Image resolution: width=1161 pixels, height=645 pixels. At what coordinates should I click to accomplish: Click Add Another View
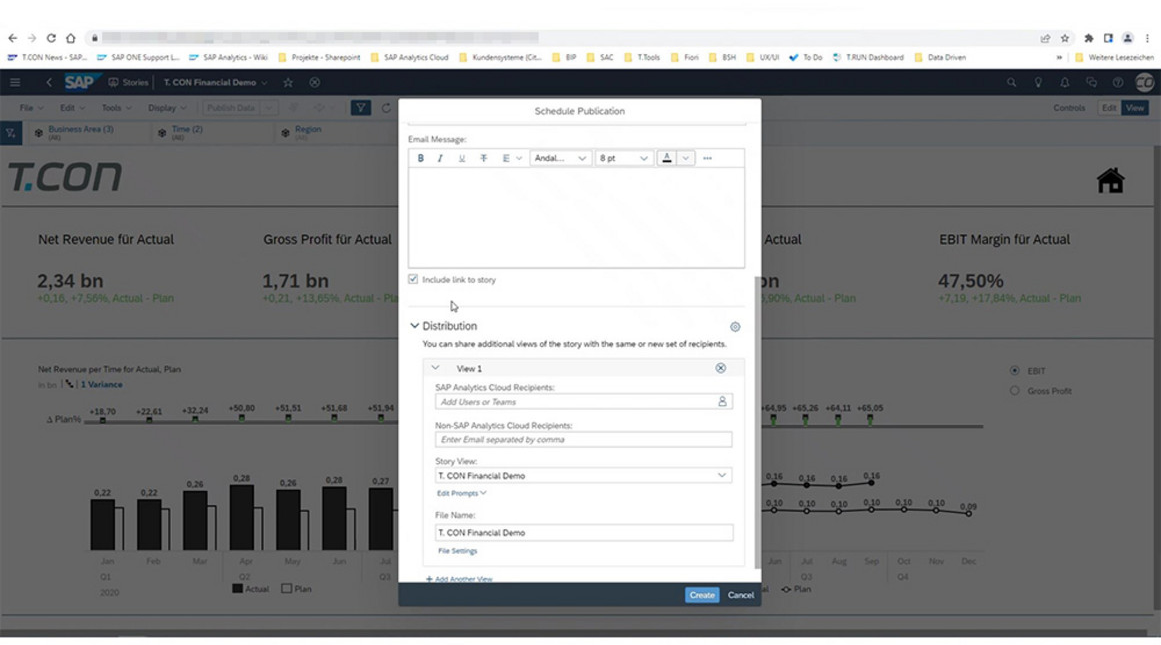tap(459, 579)
